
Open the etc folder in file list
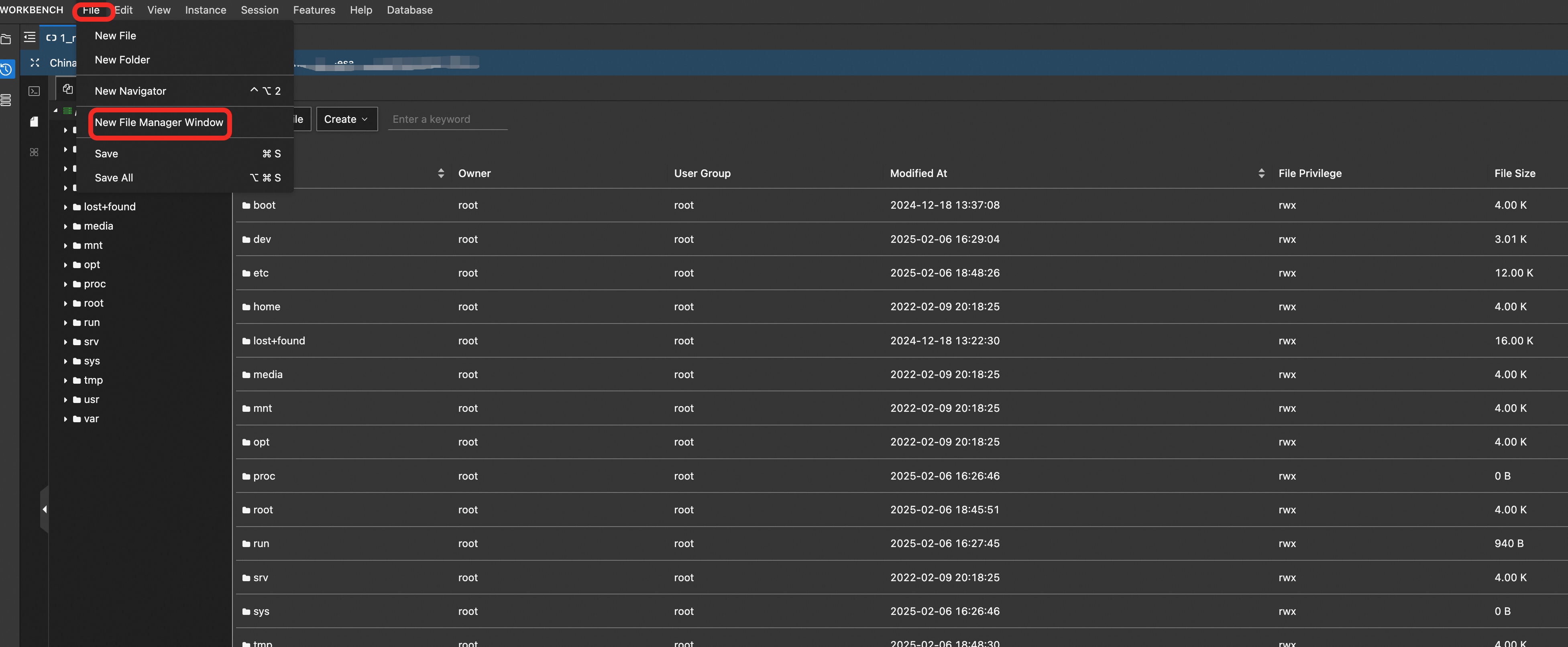tap(261, 273)
